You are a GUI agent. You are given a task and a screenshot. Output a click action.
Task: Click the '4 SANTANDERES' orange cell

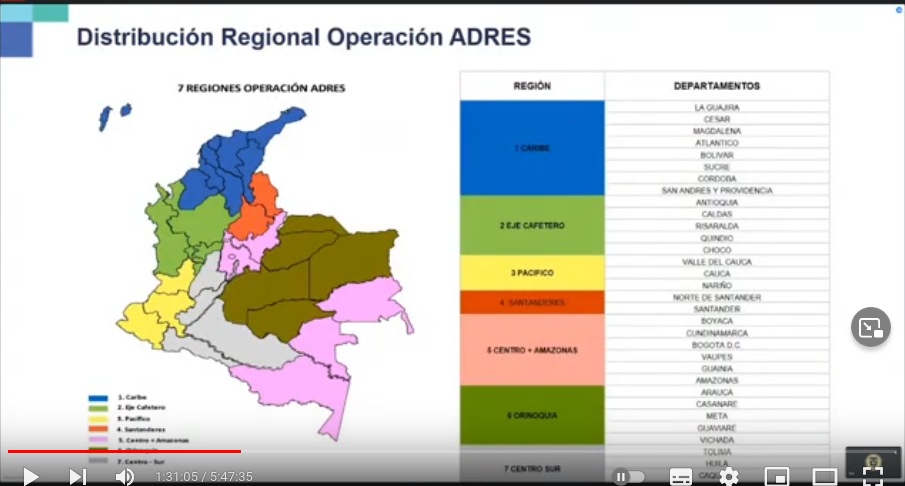tap(532, 302)
